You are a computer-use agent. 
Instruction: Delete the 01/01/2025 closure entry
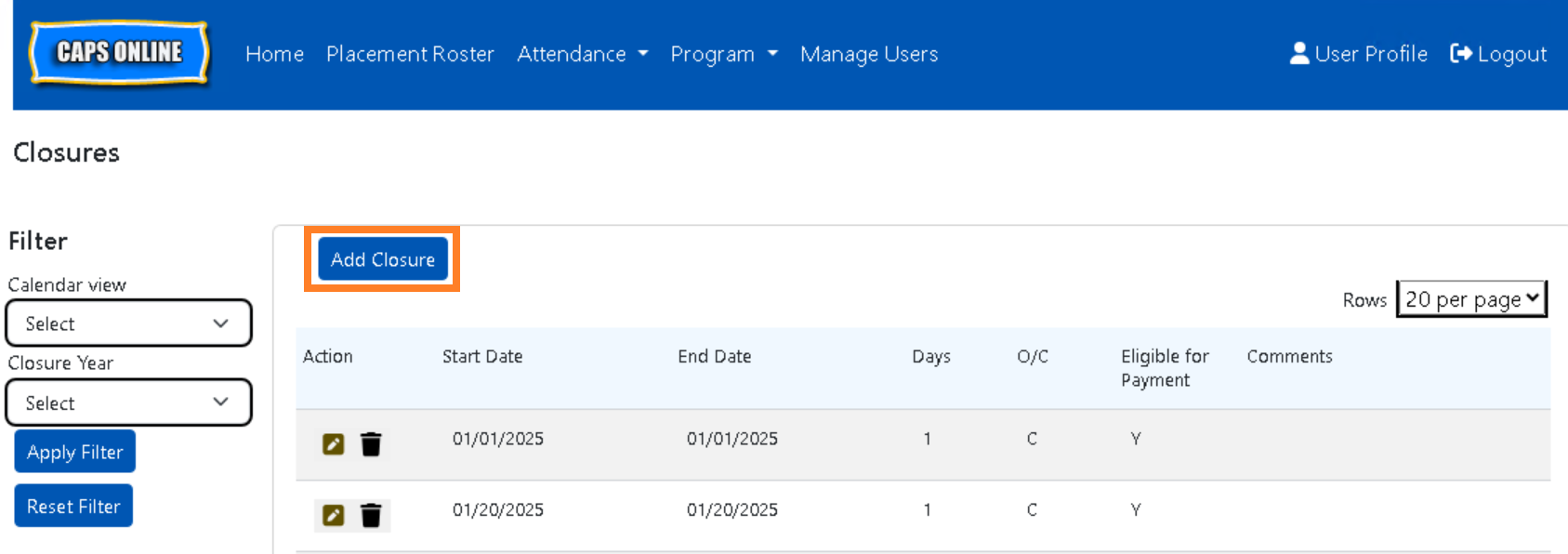371,444
